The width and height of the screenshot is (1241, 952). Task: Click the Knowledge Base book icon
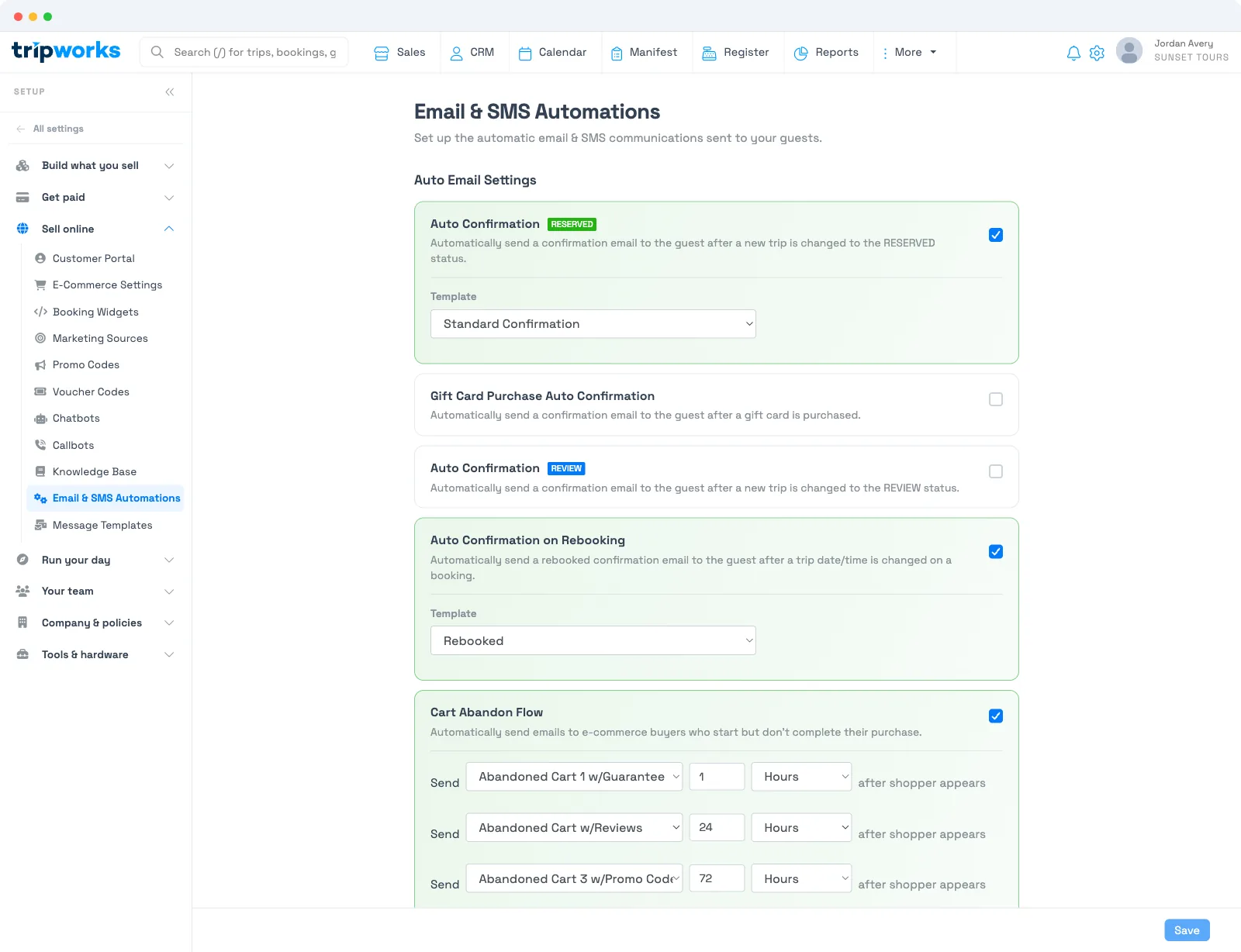(40, 471)
